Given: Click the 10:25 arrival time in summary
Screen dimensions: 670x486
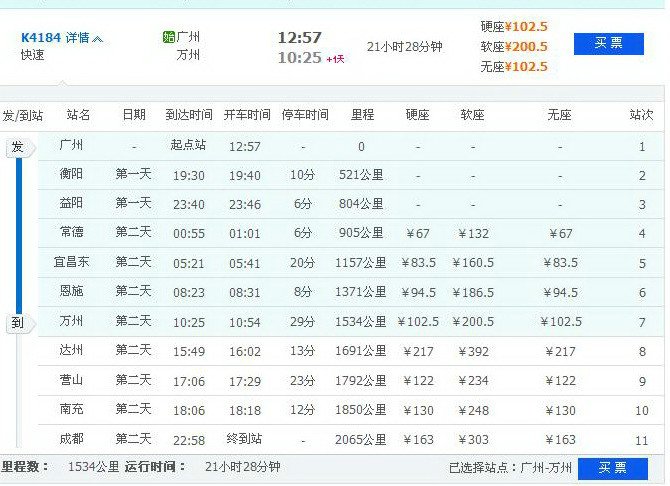Looking at the screenshot, I should (x=300, y=58).
